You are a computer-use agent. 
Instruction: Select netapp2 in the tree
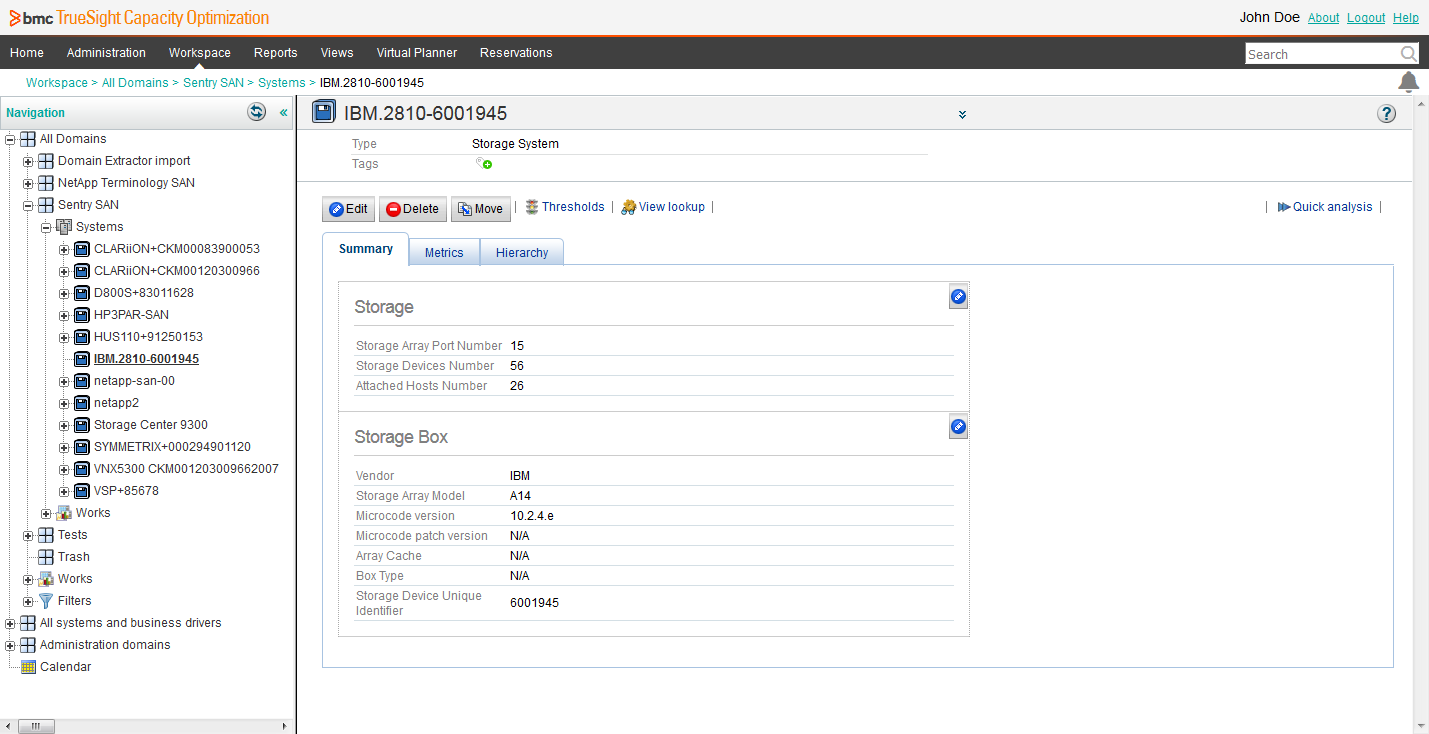[116, 403]
